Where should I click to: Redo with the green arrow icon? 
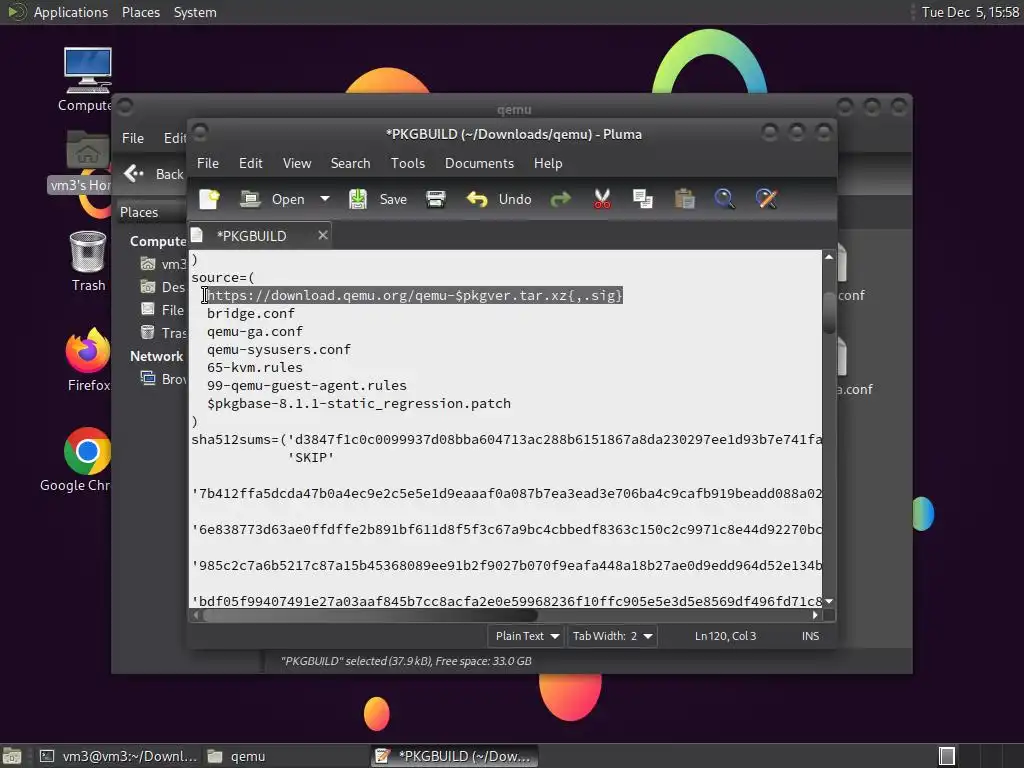pyautogui.click(x=560, y=199)
